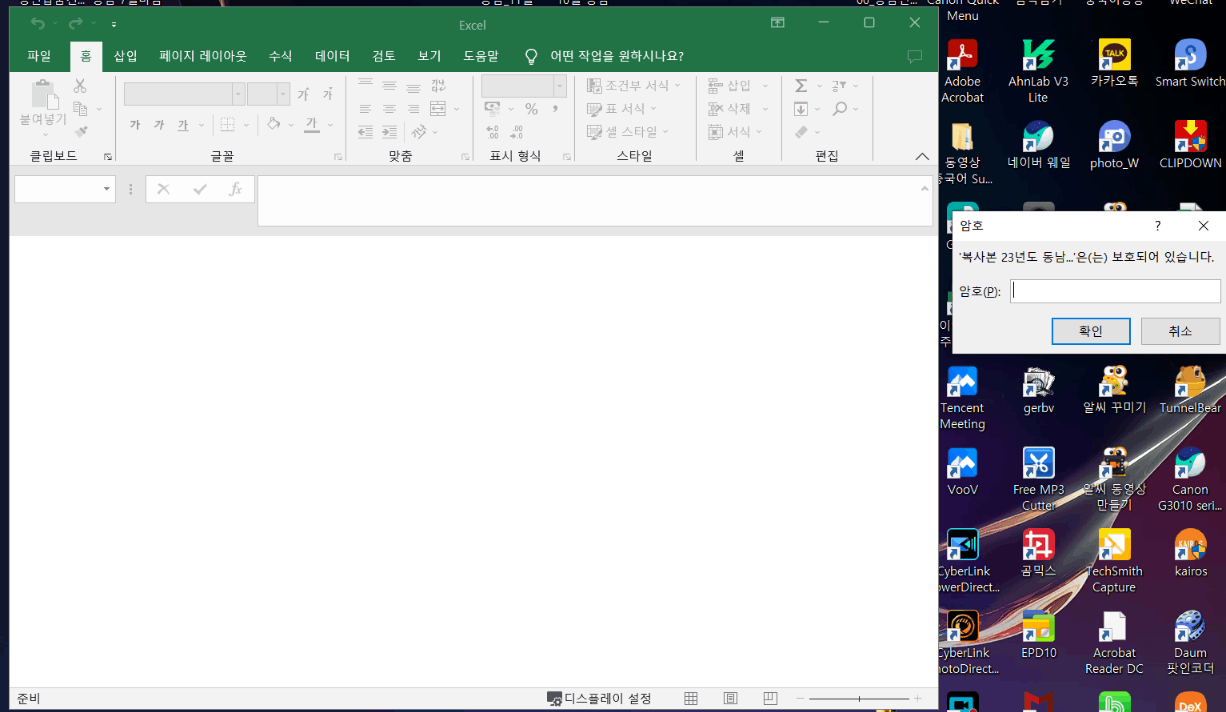Viewport: 1226px width, 712px height.
Task: Expand the Font Size combo box arrow
Action: [282, 93]
